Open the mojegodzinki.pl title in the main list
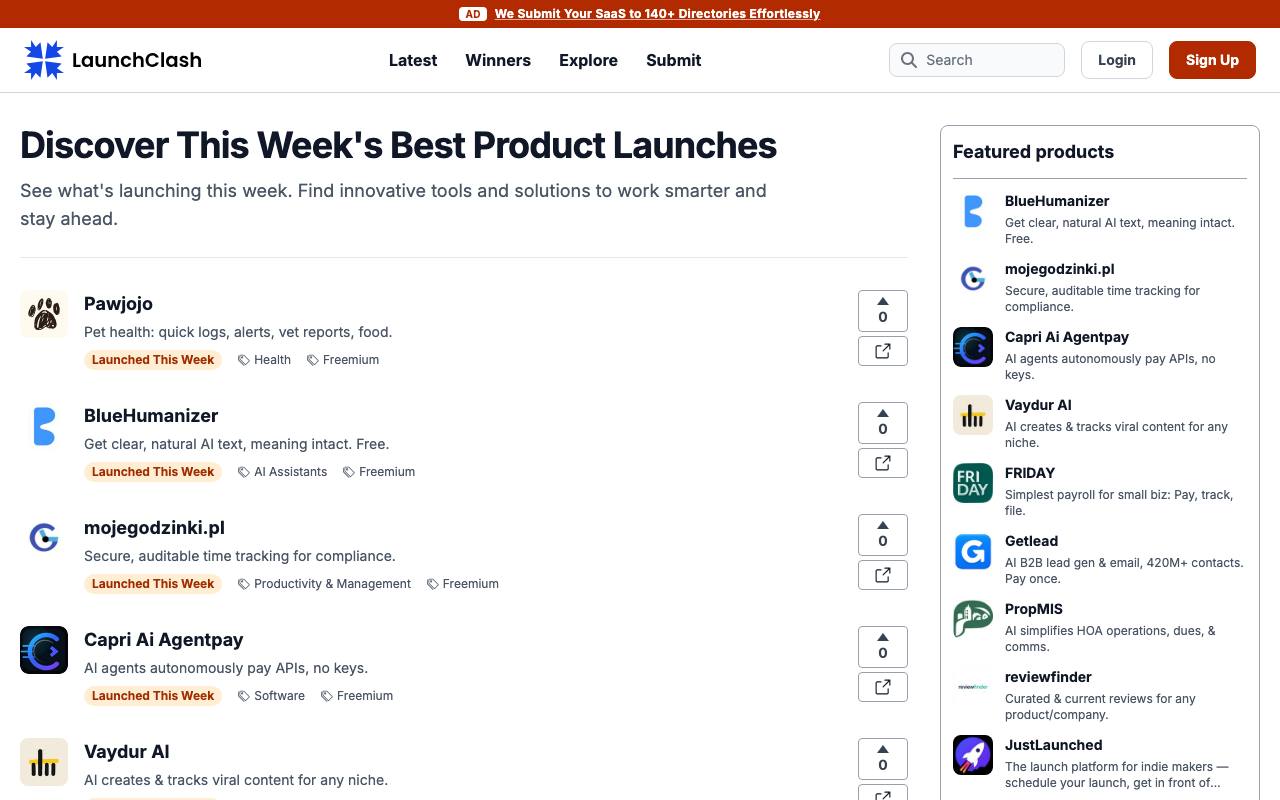The width and height of the screenshot is (1280, 800). 155,528
